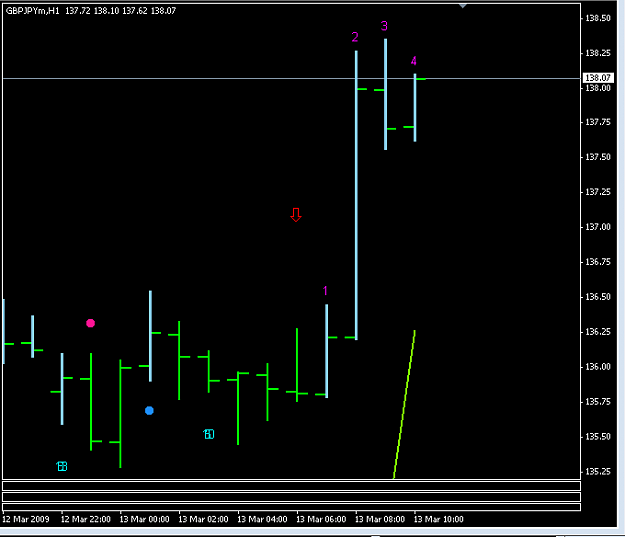Click the 137.25 price scale value
Image resolution: width=625 pixels, height=537 pixels.
pos(597,192)
